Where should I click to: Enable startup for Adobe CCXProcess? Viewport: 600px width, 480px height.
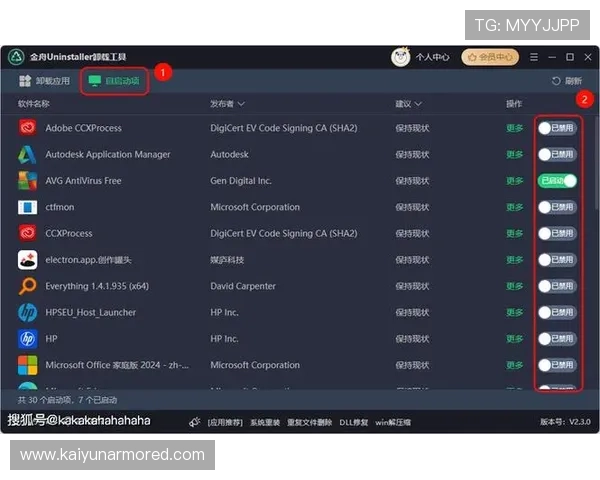557,128
